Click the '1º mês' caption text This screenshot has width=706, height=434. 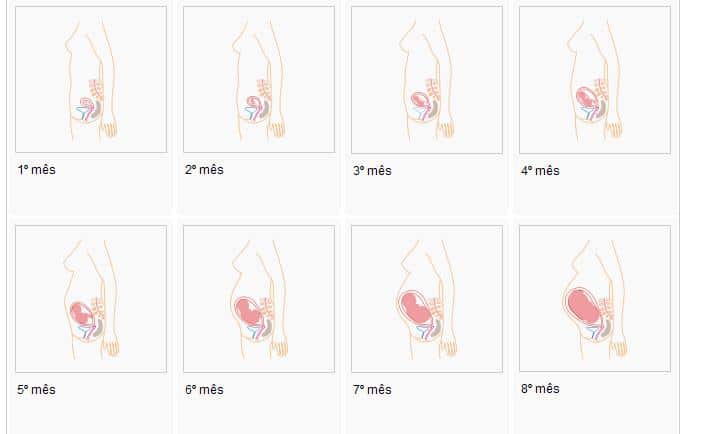[36, 170]
